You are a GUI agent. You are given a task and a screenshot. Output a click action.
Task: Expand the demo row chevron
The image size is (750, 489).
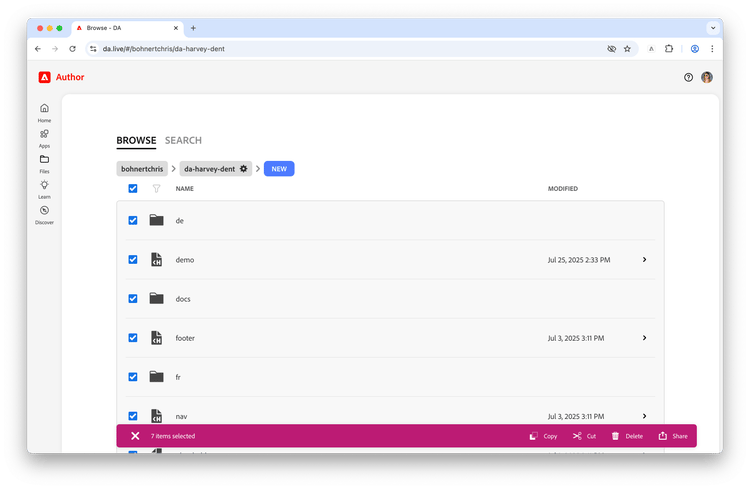coord(644,260)
